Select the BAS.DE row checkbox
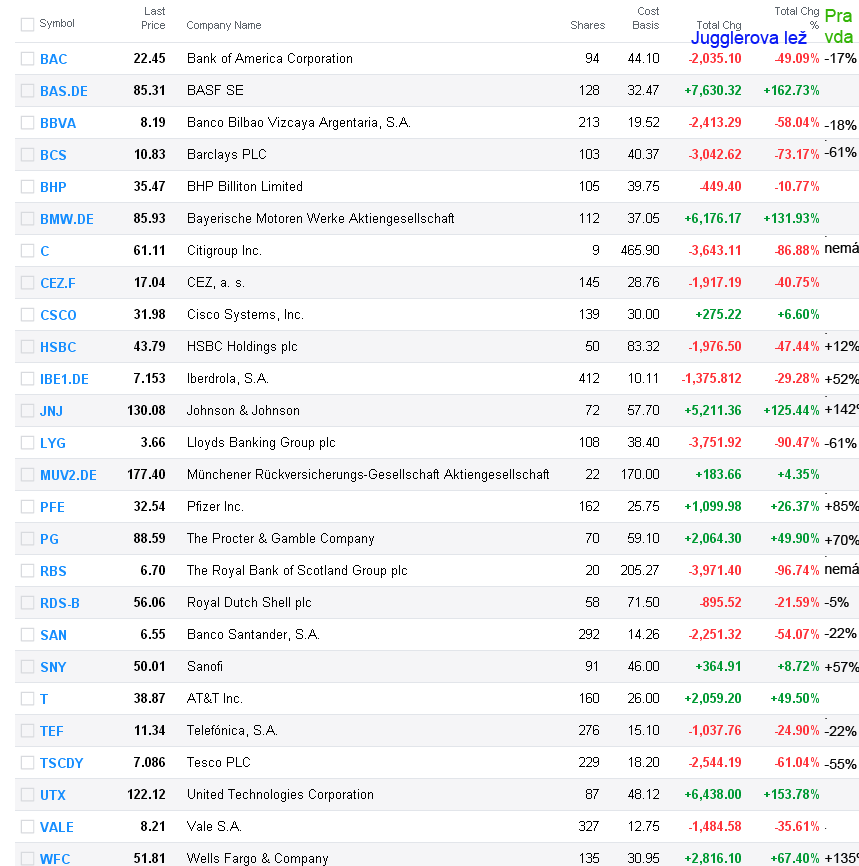The image size is (859, 866). [x=27, y=91]
